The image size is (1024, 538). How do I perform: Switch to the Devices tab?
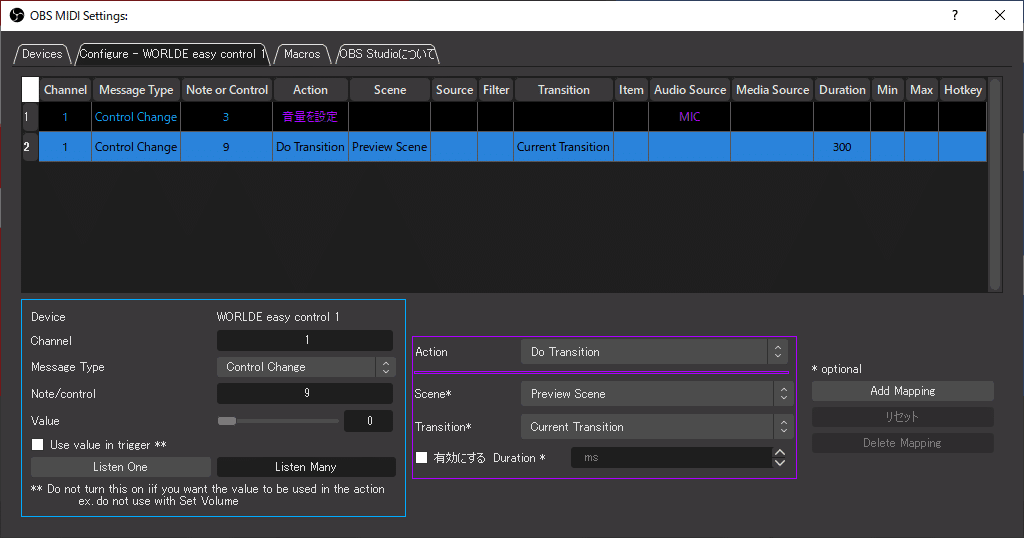pos(42,54)
